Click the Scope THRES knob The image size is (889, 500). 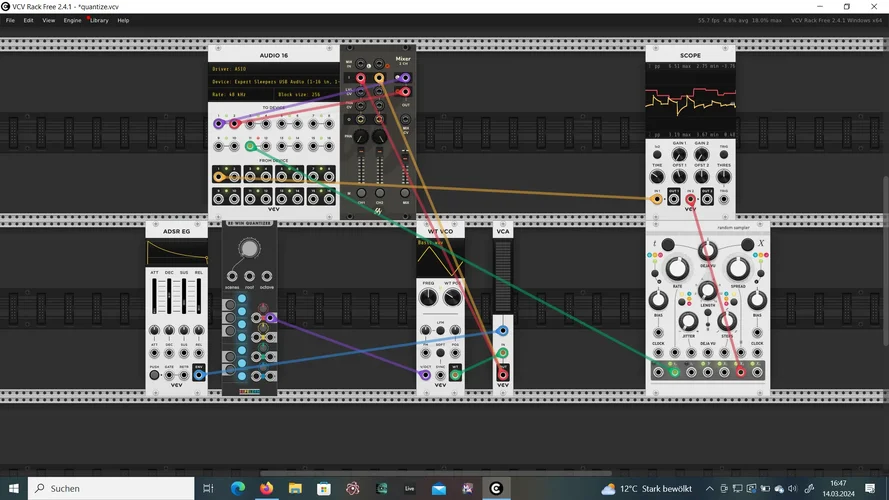(x=723, y=177)
